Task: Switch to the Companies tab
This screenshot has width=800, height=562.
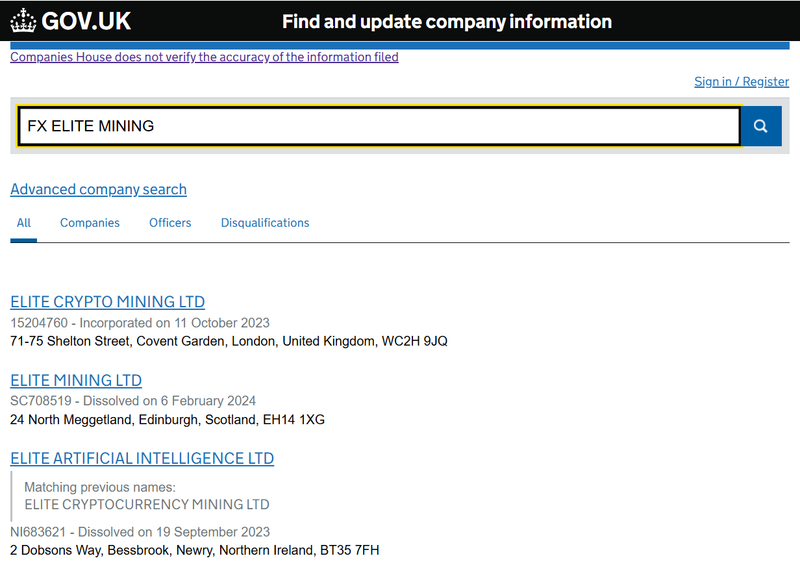Action: coord(90,223)
